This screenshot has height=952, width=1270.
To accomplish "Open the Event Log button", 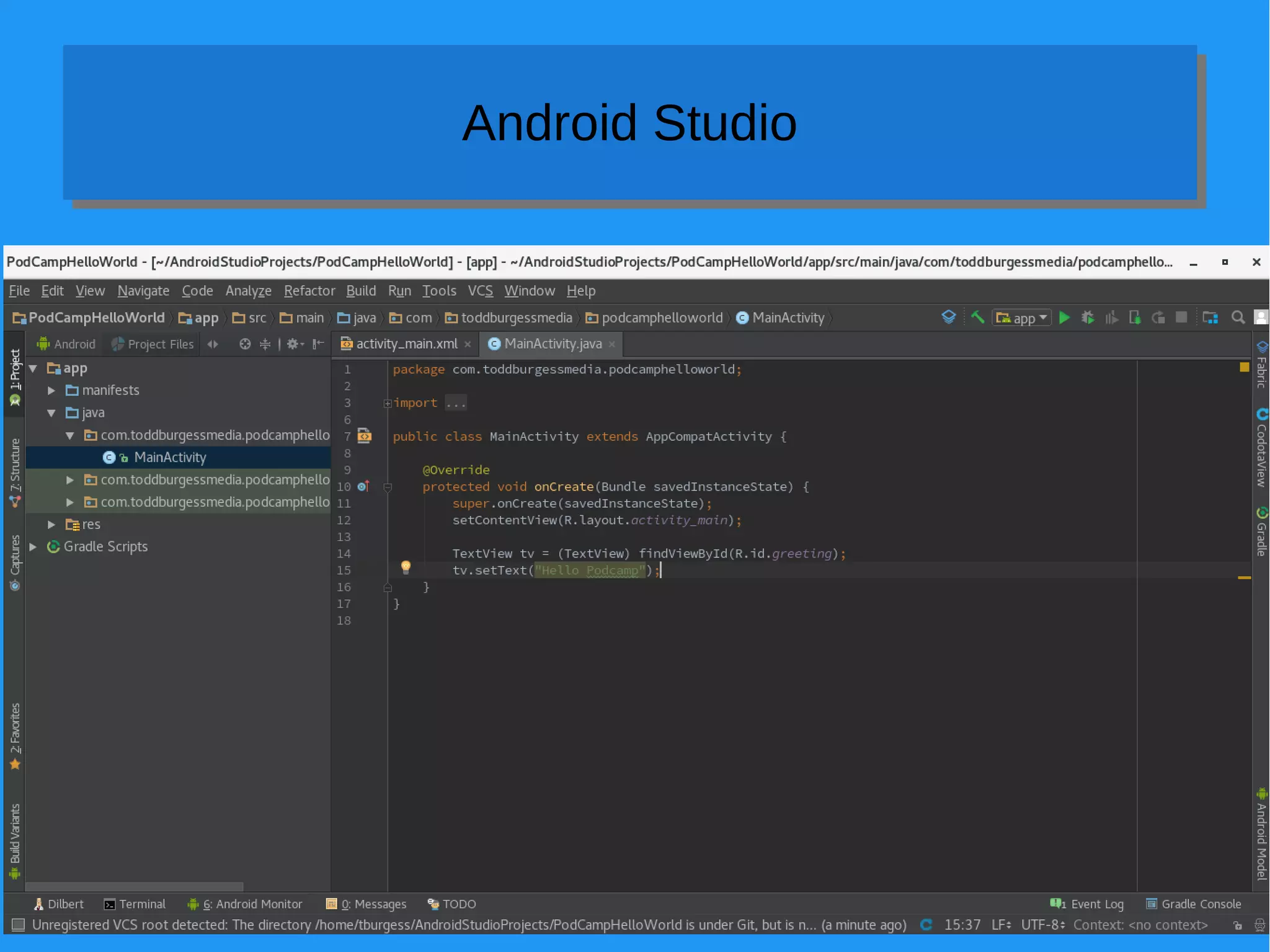I will (x=1086, y=904).
